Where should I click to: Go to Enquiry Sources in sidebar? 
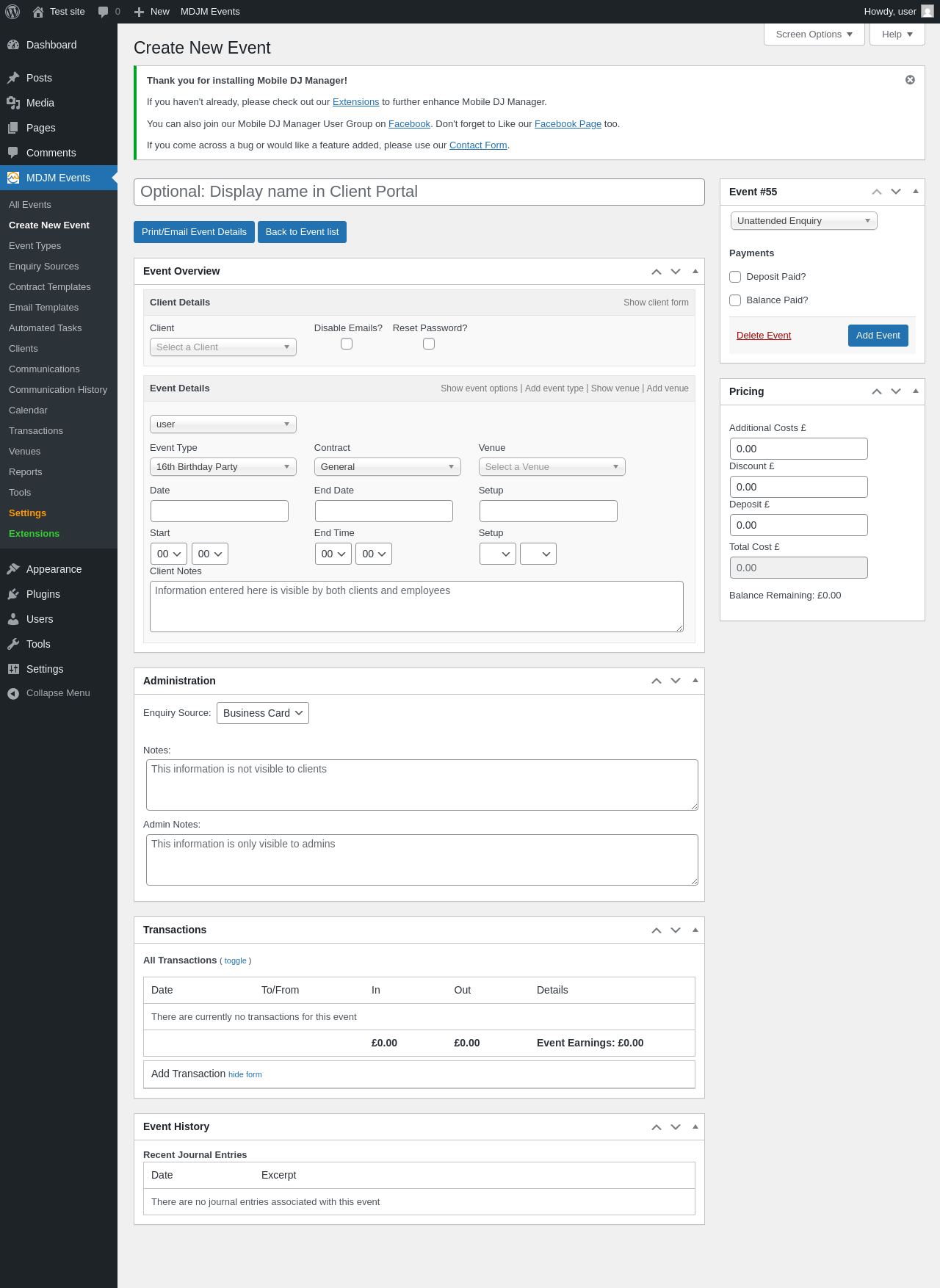tap(44, 267)
